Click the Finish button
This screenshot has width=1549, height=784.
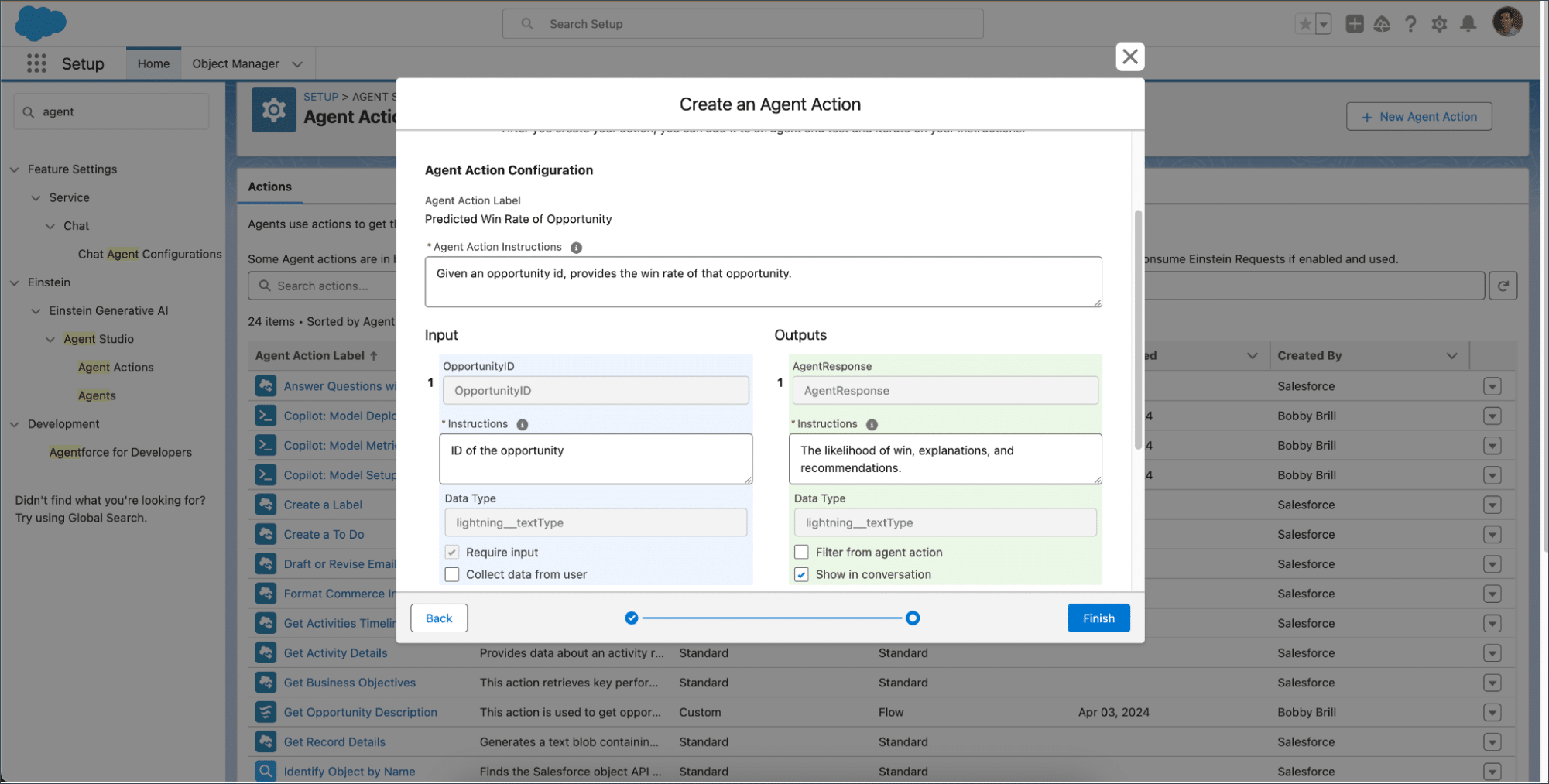1098,618
